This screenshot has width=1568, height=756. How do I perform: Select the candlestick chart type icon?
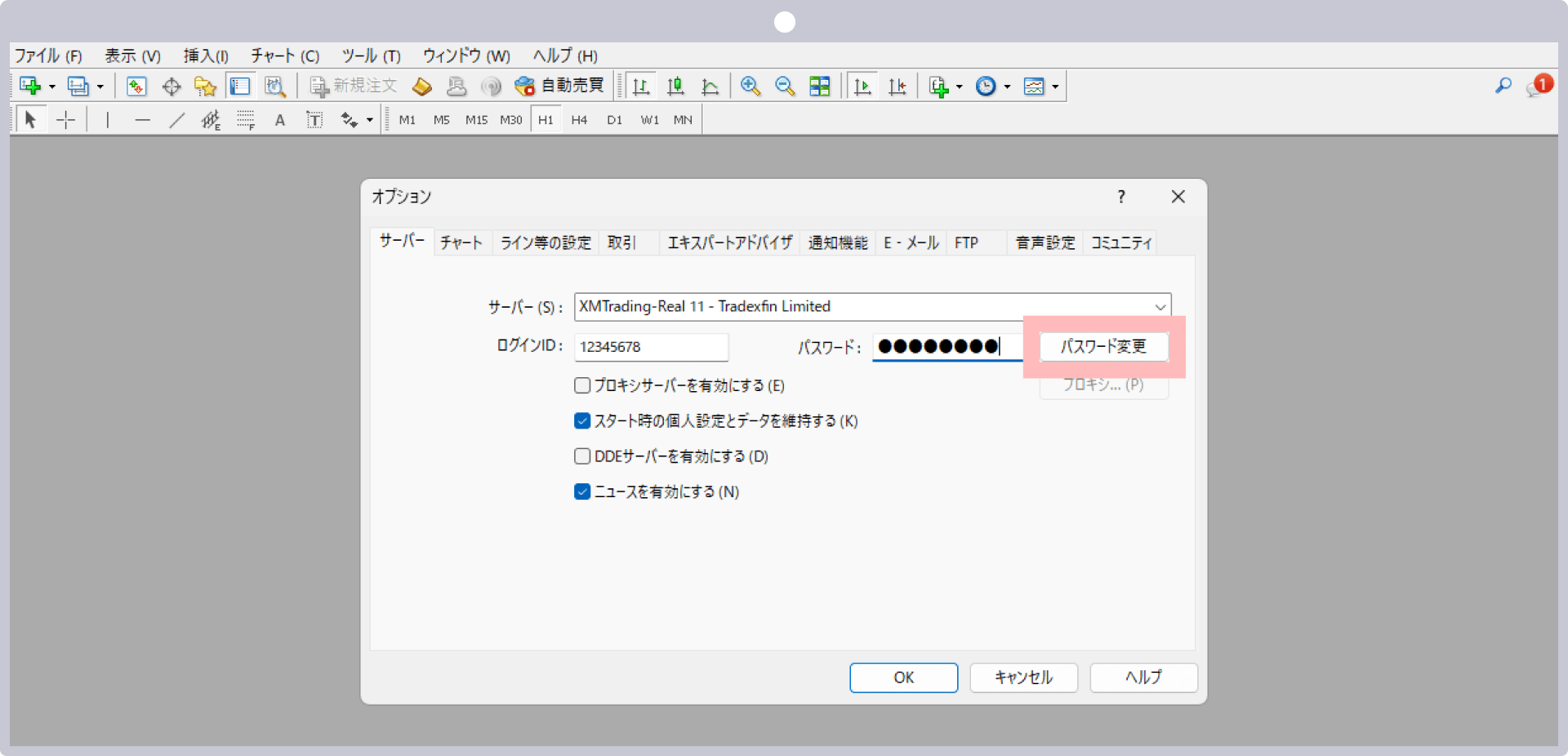(x=675, y=86)
